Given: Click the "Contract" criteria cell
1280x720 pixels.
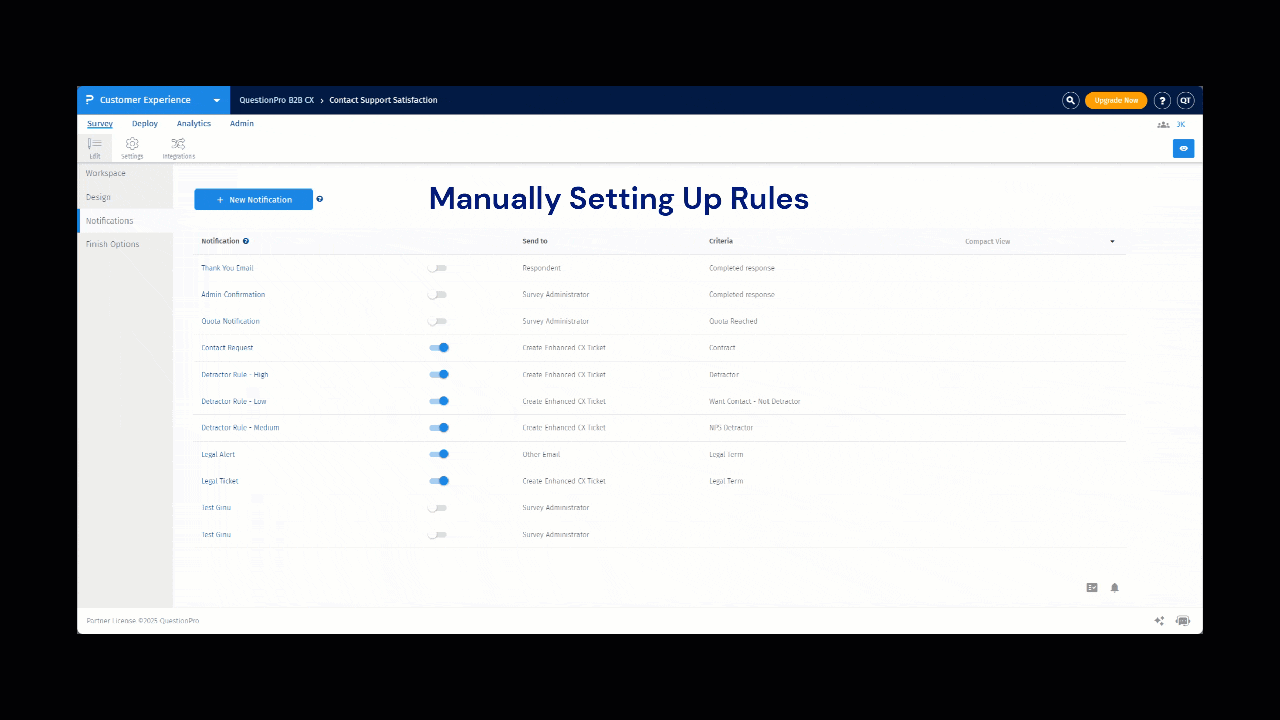Looking at the screenshot, I should [x=722, y=348].
